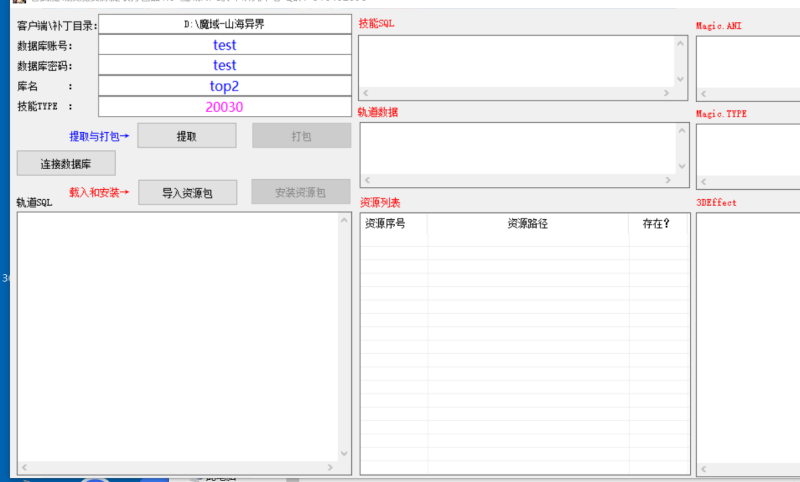Click inside the Magic.TYPE text area

(x=748, y=150)
